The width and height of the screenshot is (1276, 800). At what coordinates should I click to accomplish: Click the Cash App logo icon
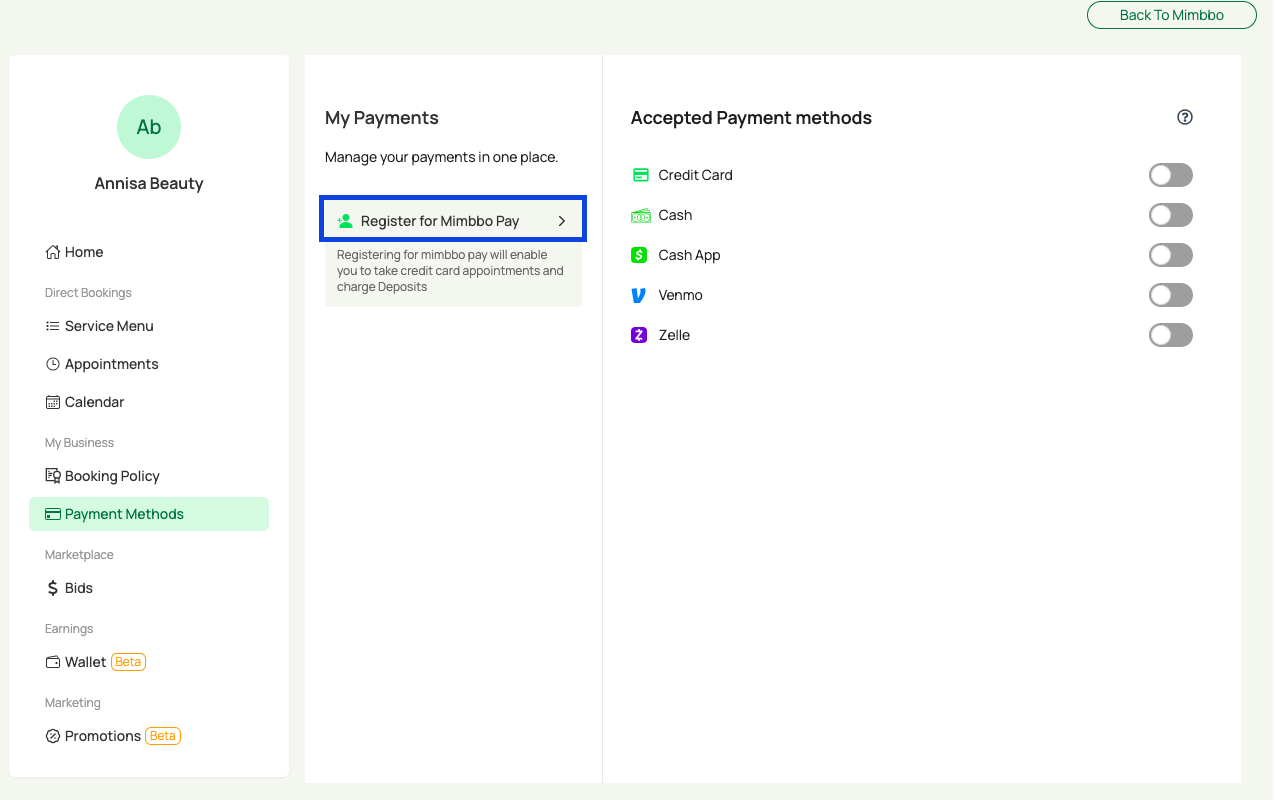tap(639, 255)
